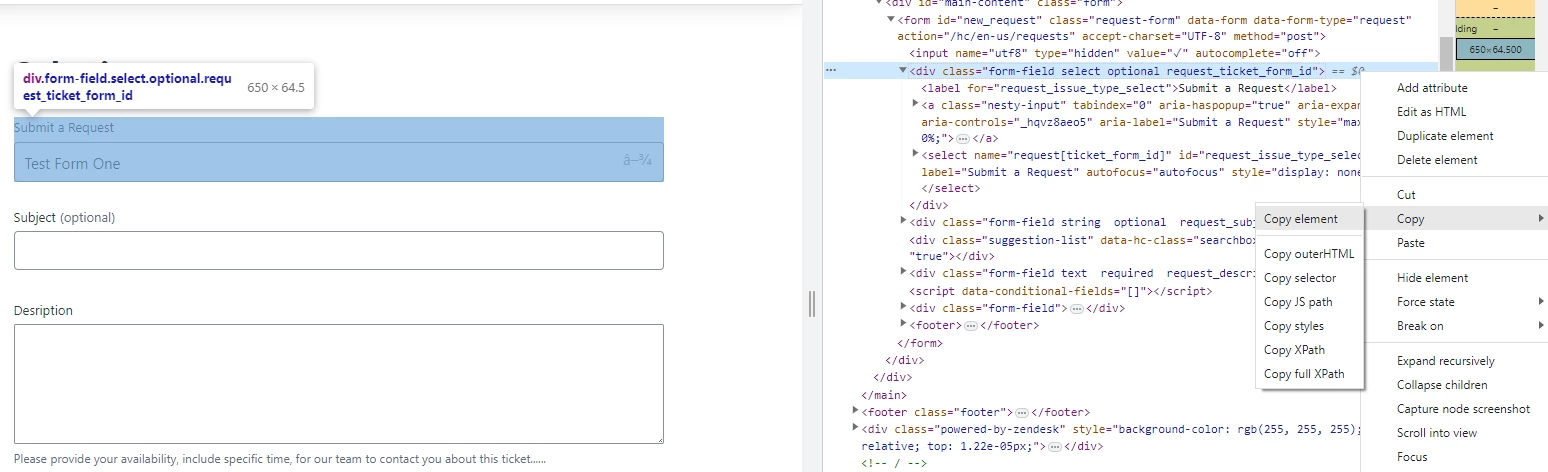Expand the nesty-input anchor node
The width and height of the screenshot is (1548, 472).
[915, 104]
